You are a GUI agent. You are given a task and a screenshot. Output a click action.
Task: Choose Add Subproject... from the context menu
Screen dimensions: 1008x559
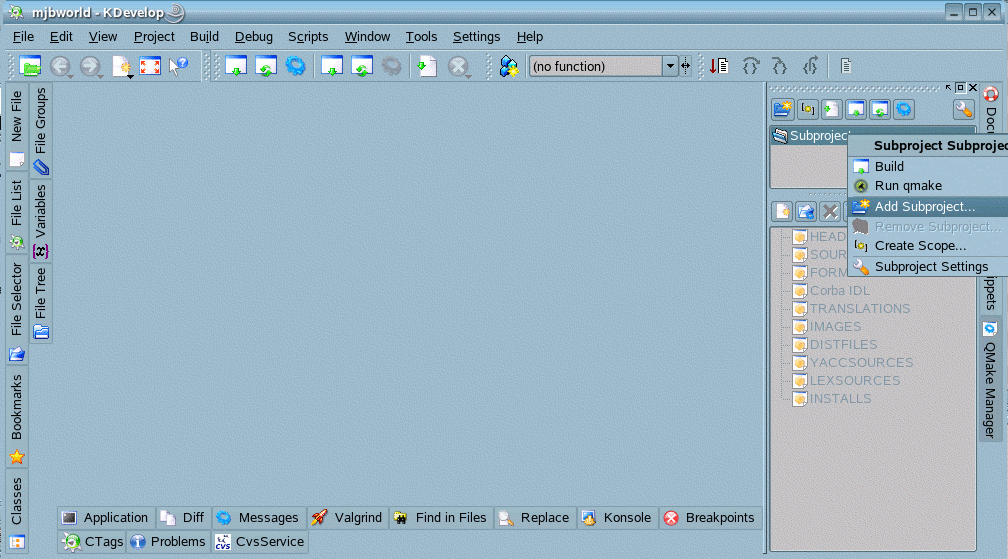[x=924, y=206]
